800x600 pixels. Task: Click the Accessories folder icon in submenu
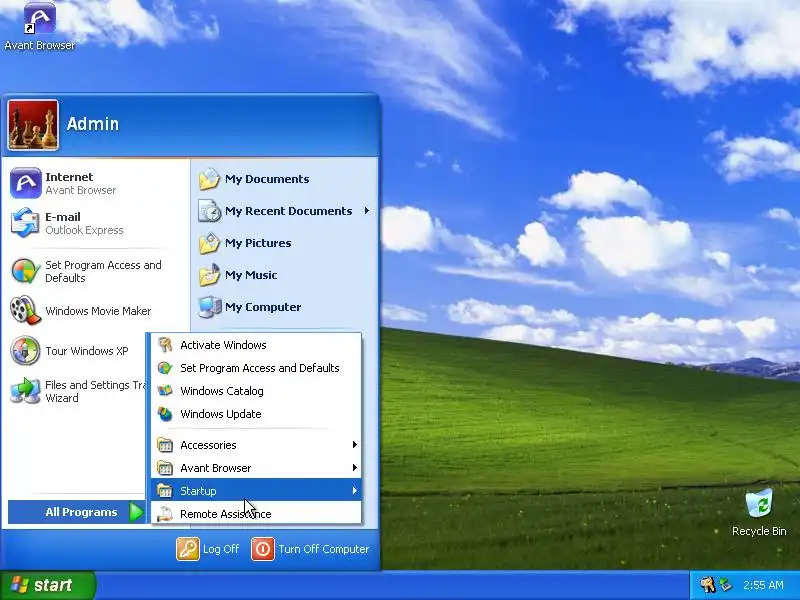[165, 445]
